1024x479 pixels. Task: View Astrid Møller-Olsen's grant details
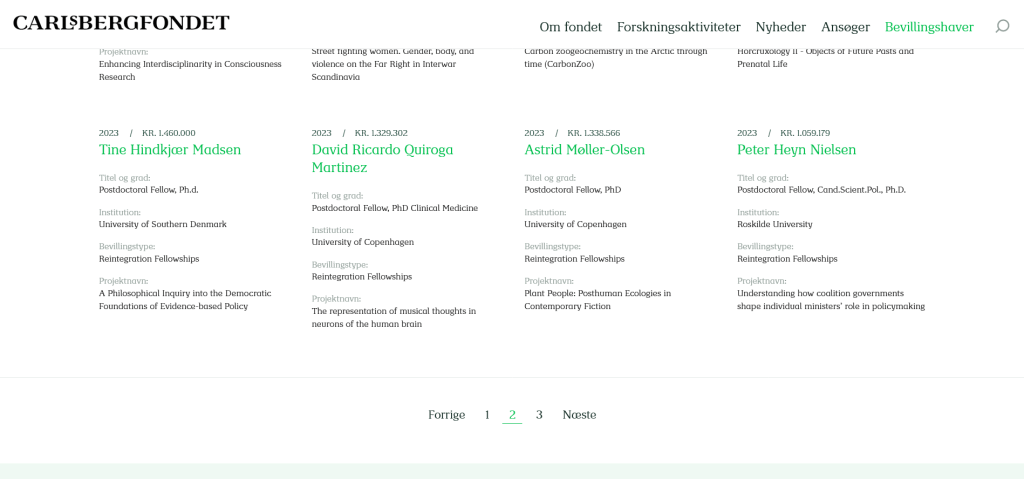tap(584, 150)
